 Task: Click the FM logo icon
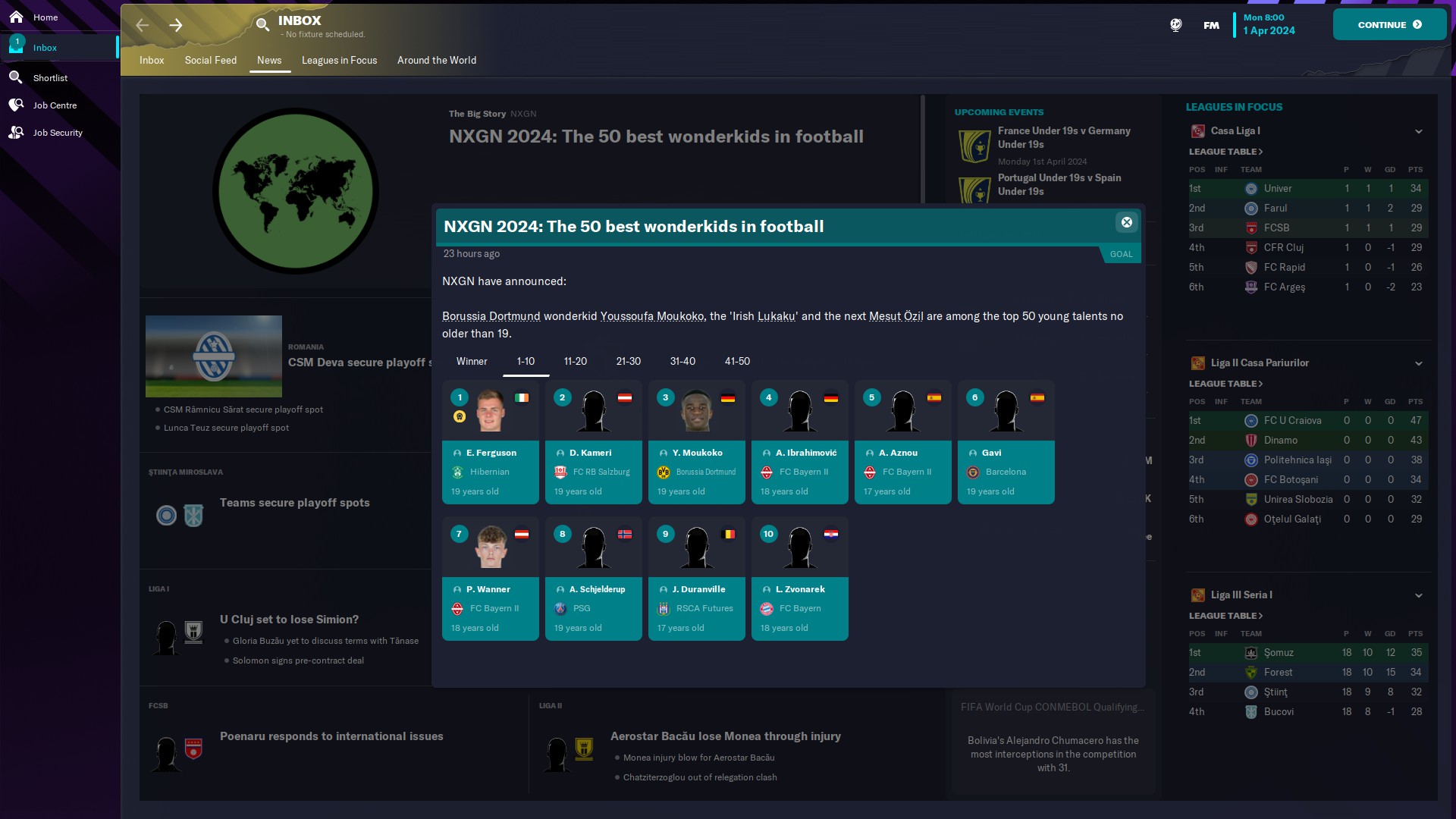(1211, 25)
